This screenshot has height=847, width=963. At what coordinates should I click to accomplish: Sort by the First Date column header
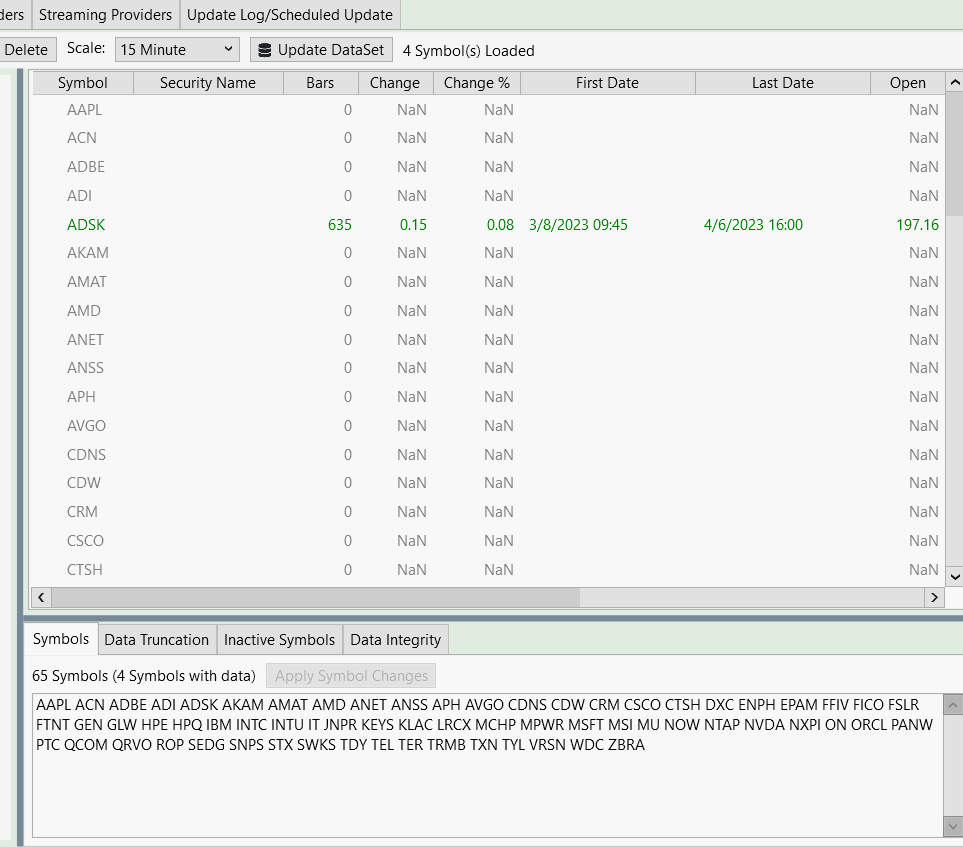point(607,83)
